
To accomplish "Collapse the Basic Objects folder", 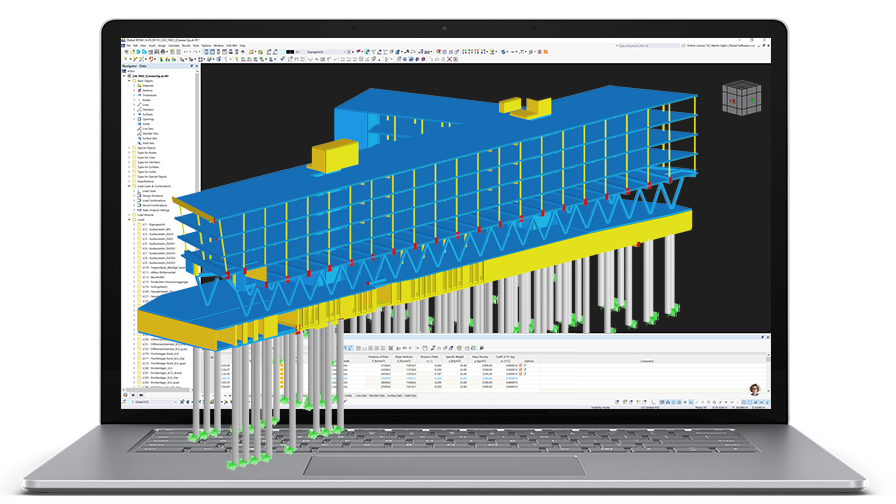I will point(129,81).
